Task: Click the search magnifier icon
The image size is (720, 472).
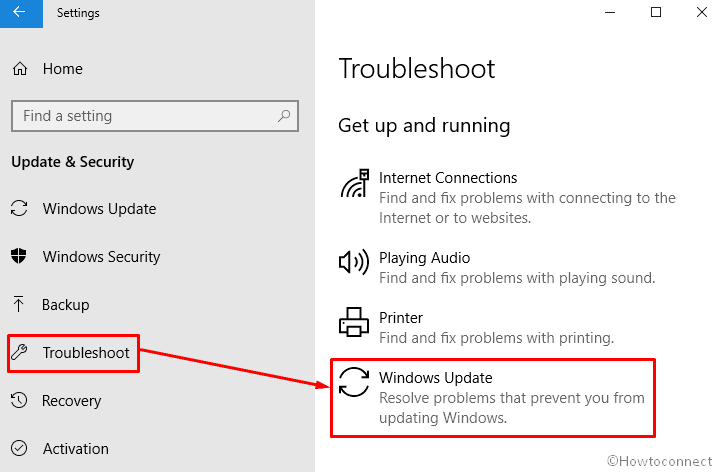Action: pyautogui.click(x=284, y=116)
